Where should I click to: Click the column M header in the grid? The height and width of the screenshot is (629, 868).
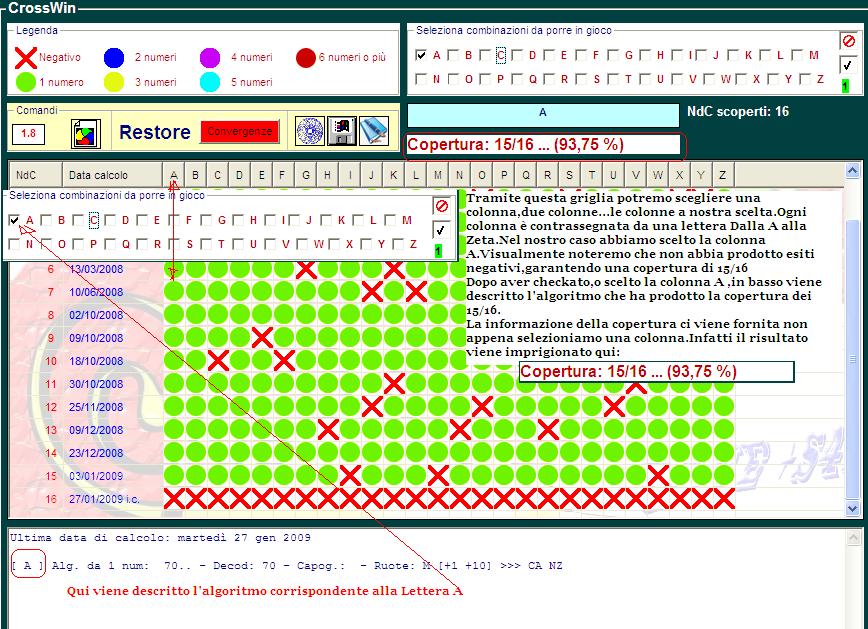(x=437, y=175)
